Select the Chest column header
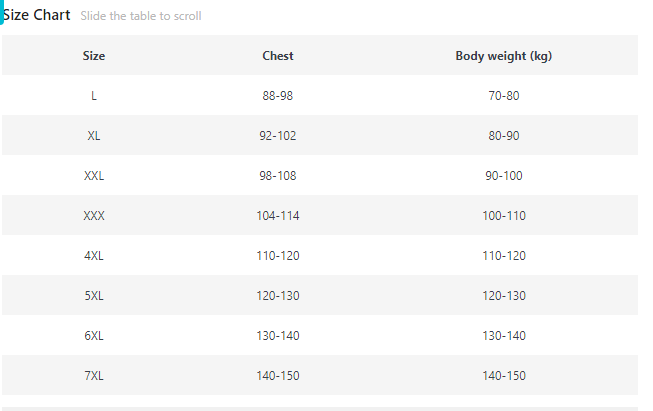653x411 pixels. [x=278, y=56]
